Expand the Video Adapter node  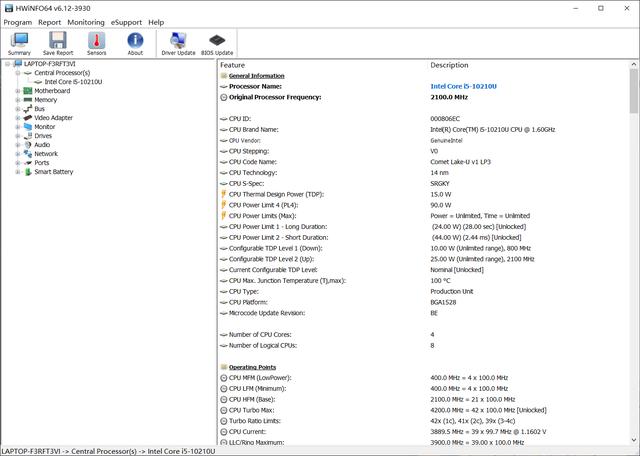point(18,118)
